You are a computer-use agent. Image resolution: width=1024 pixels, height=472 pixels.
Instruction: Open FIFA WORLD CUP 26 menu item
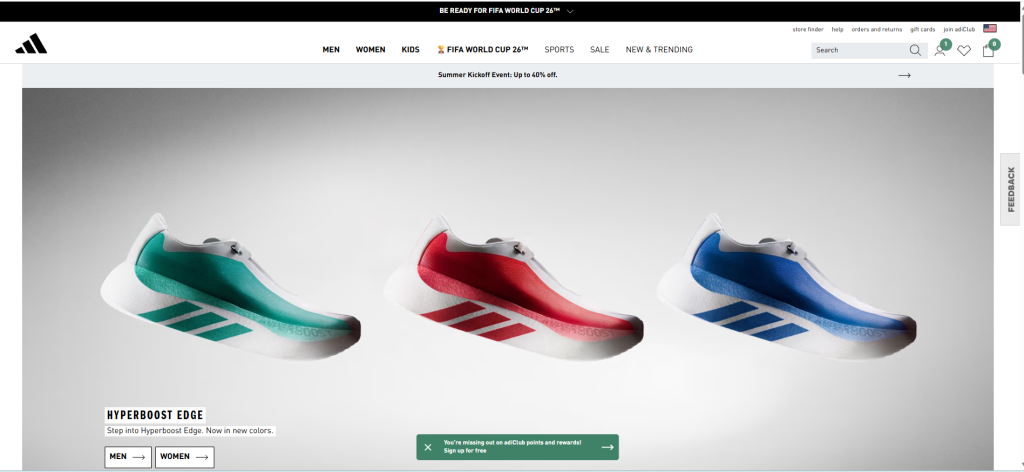pyautogui.click(x=482, y=50)
